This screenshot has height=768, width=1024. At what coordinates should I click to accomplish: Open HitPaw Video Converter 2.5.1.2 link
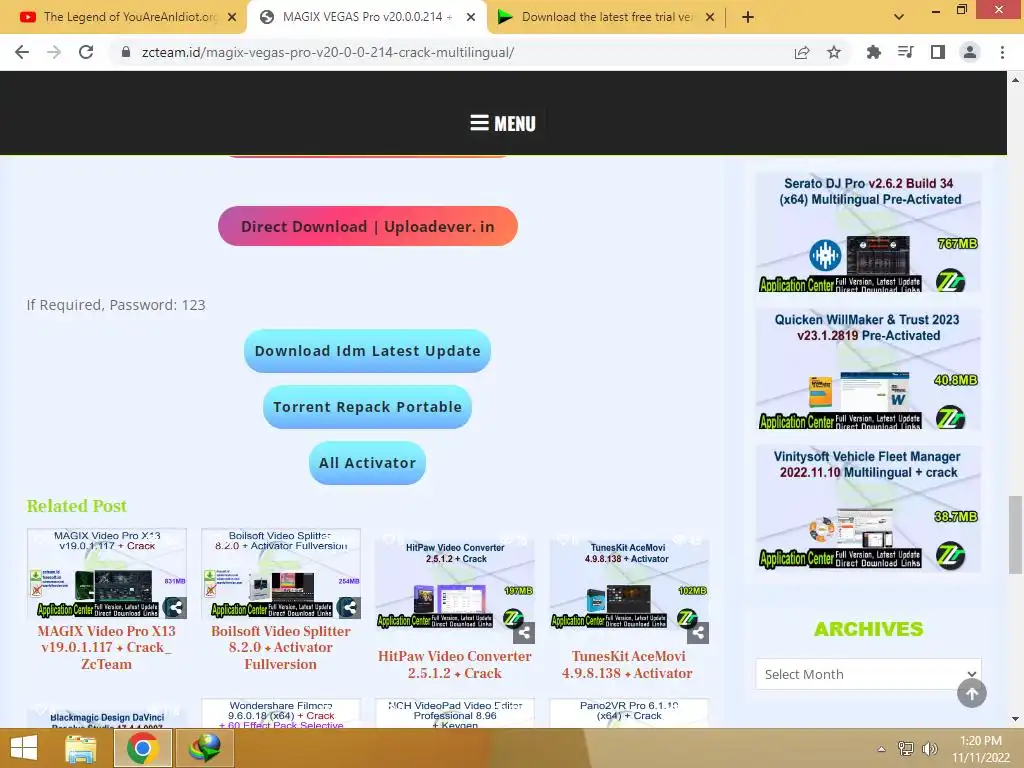tap(455, 665)
